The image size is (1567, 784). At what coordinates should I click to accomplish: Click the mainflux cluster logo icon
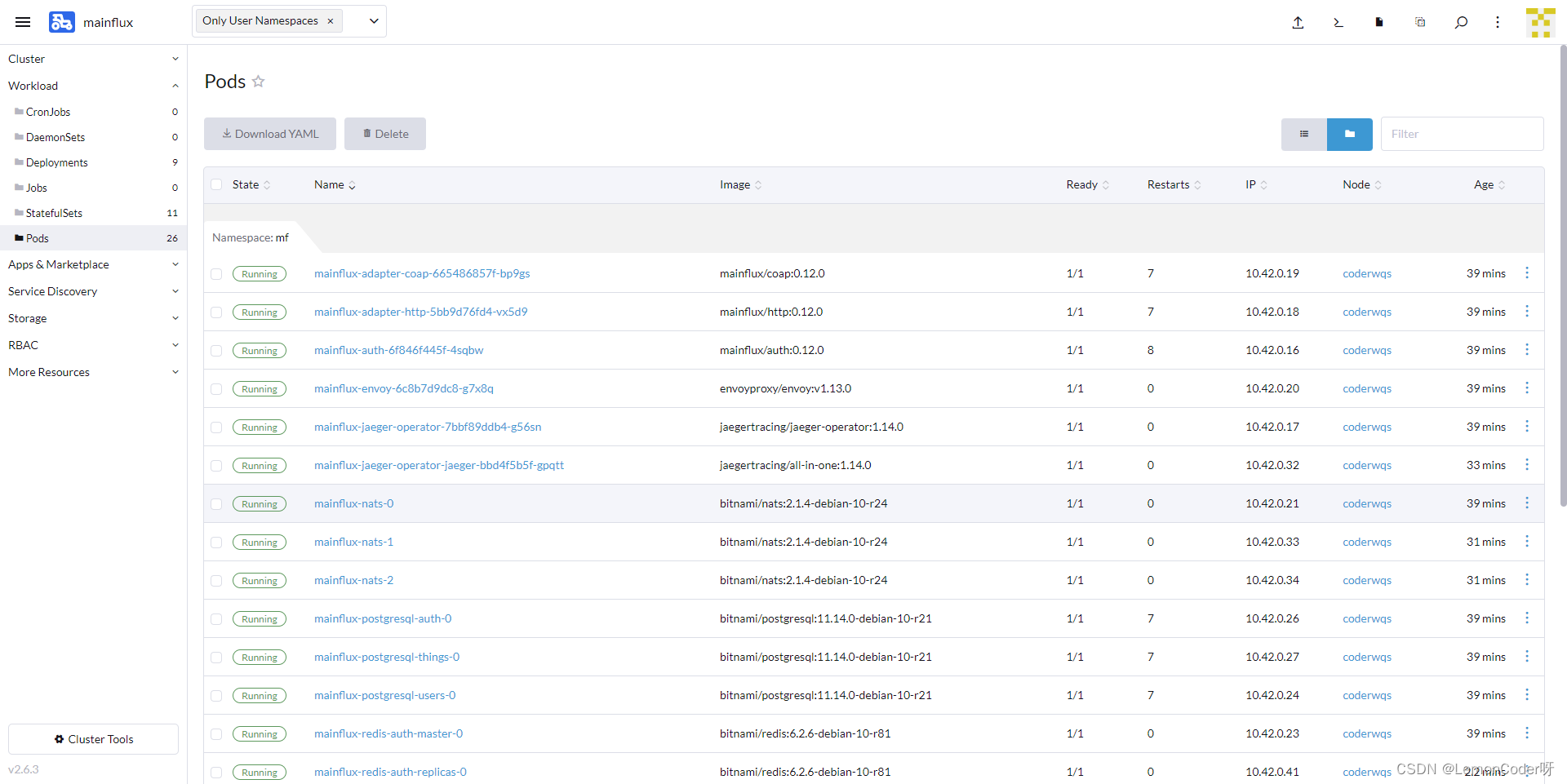[62, 22]
